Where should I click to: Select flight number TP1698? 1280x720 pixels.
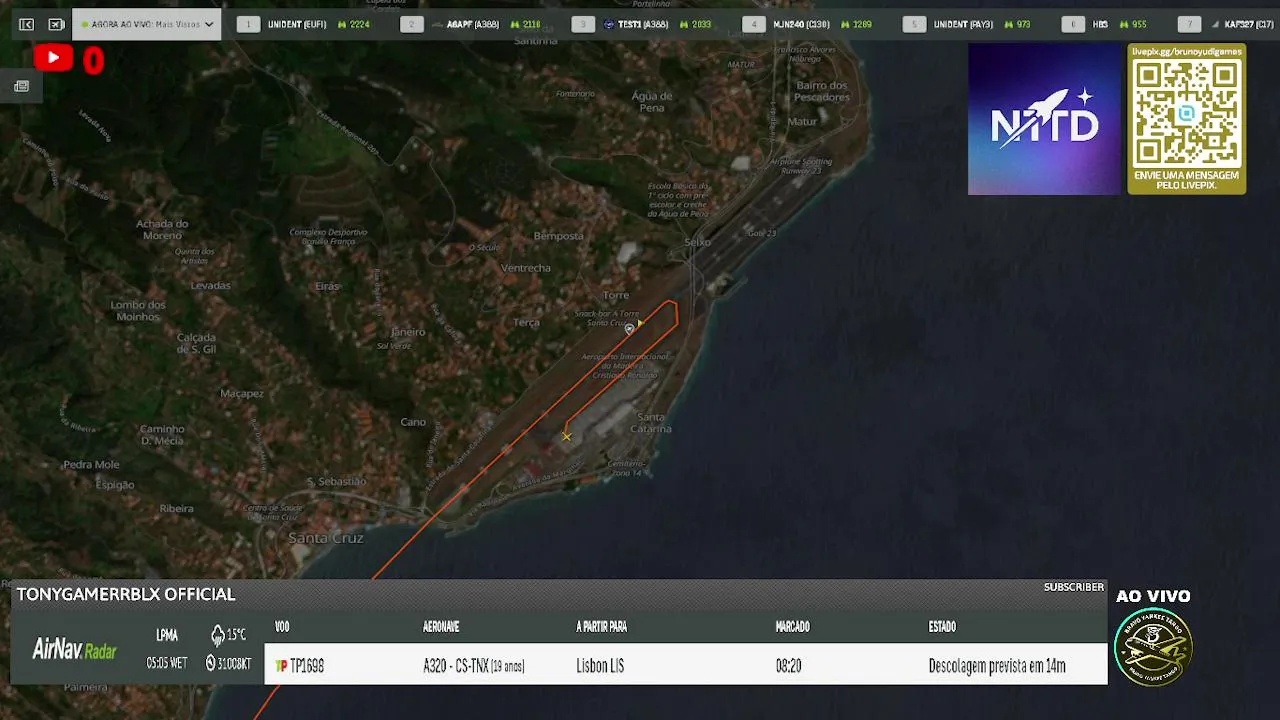pyautogui.click(x=307, y=666)
